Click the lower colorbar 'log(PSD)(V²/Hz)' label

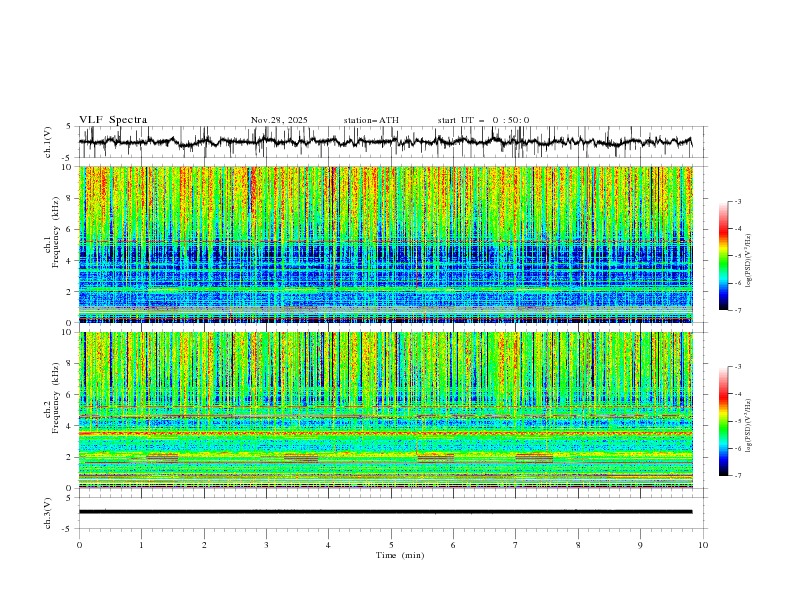(x=749, y=426)
